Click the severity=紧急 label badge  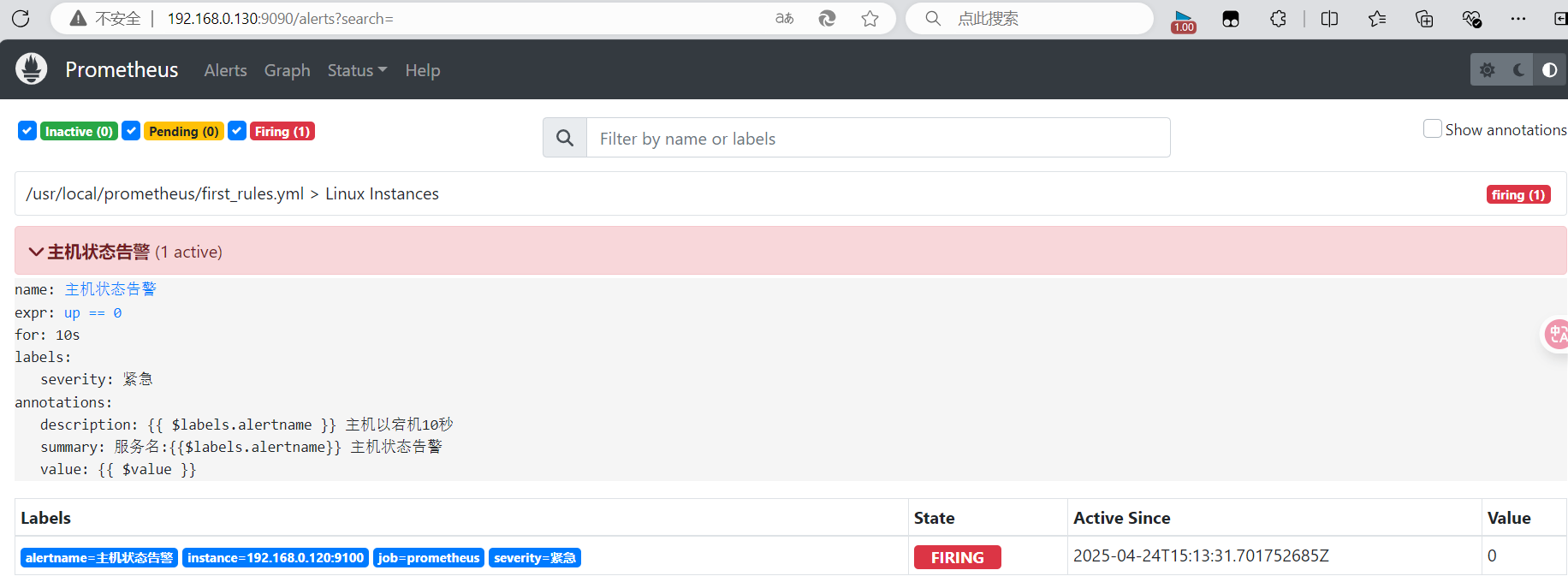click(535, 557)
